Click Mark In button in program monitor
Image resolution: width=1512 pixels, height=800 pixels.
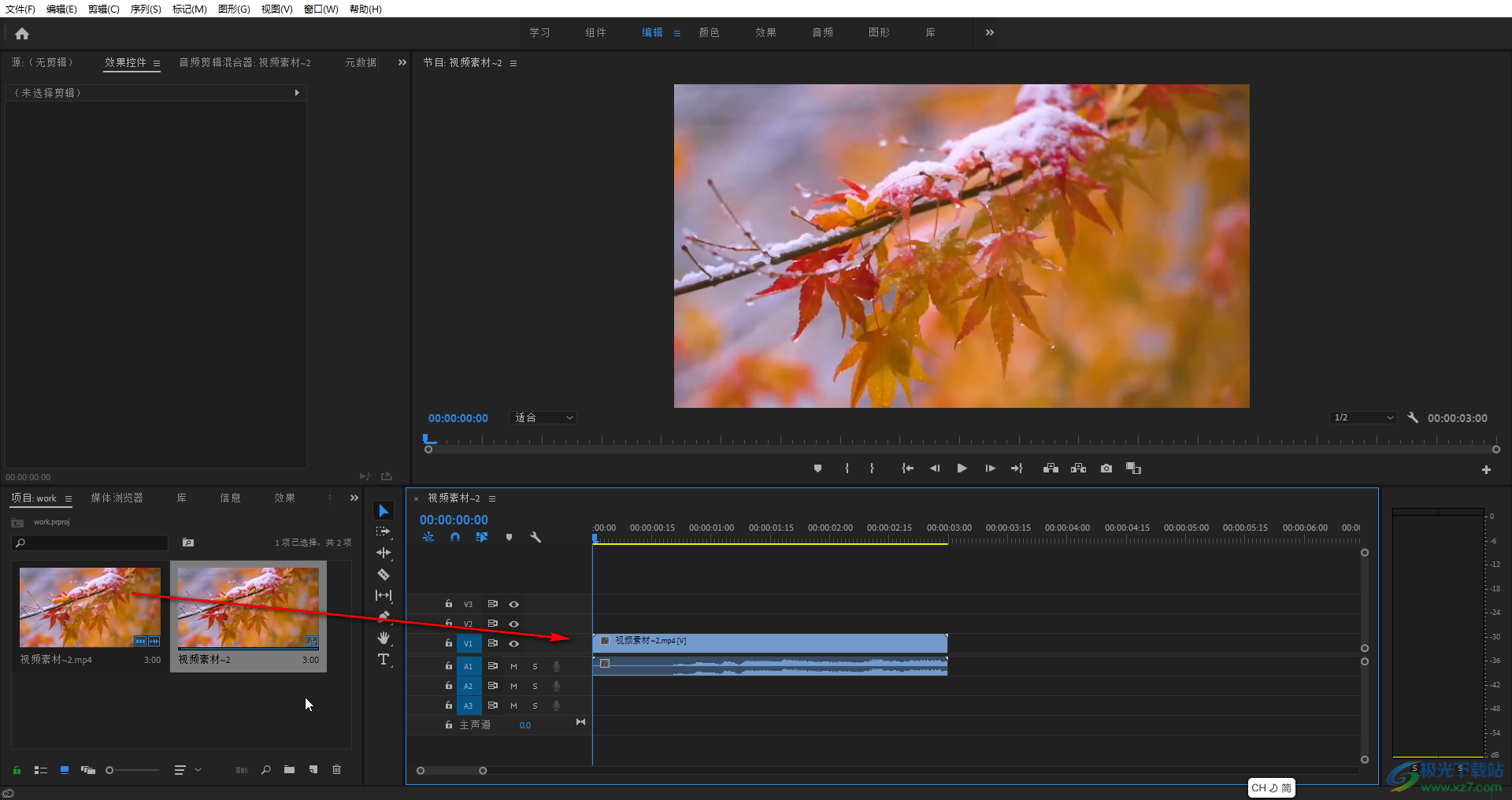pyautogui.click(x=847, y=469)
